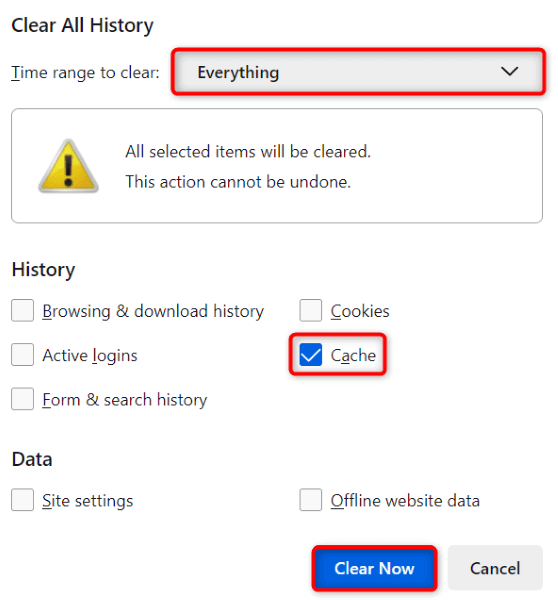The height and width of the screenshot is (600, 558).
Task: Check the Active logins box
Action: click(23, 355)
